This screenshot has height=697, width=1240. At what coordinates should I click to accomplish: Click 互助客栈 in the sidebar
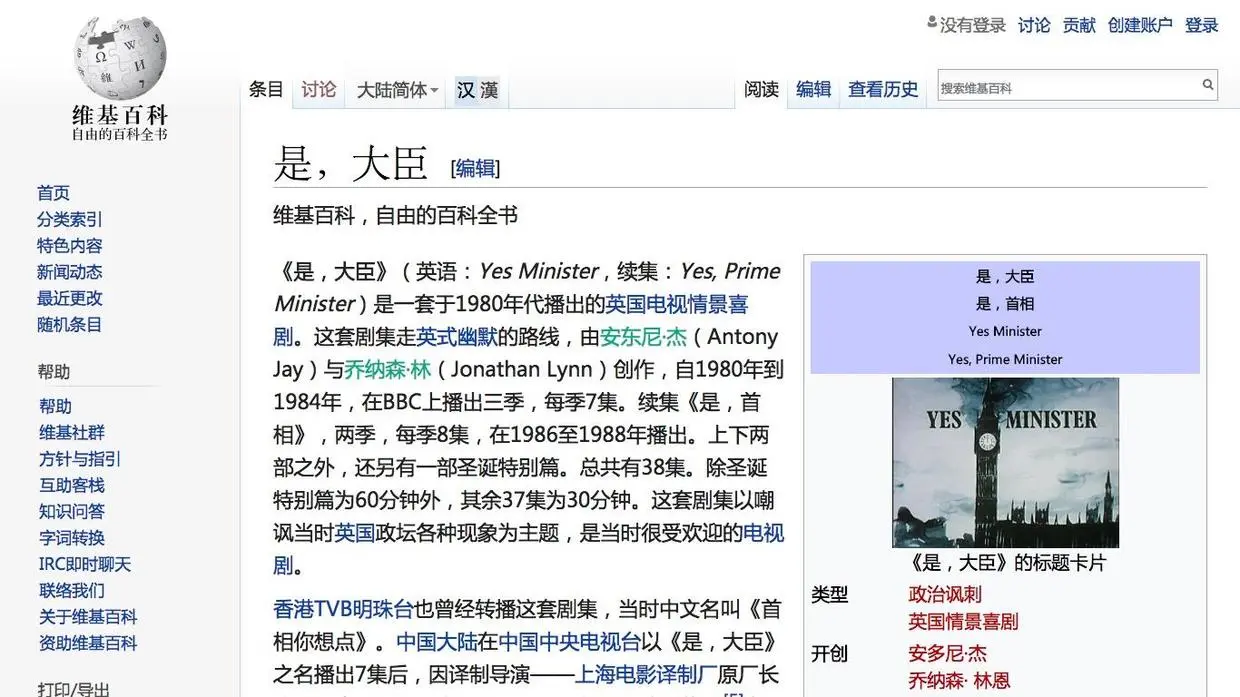71,485
